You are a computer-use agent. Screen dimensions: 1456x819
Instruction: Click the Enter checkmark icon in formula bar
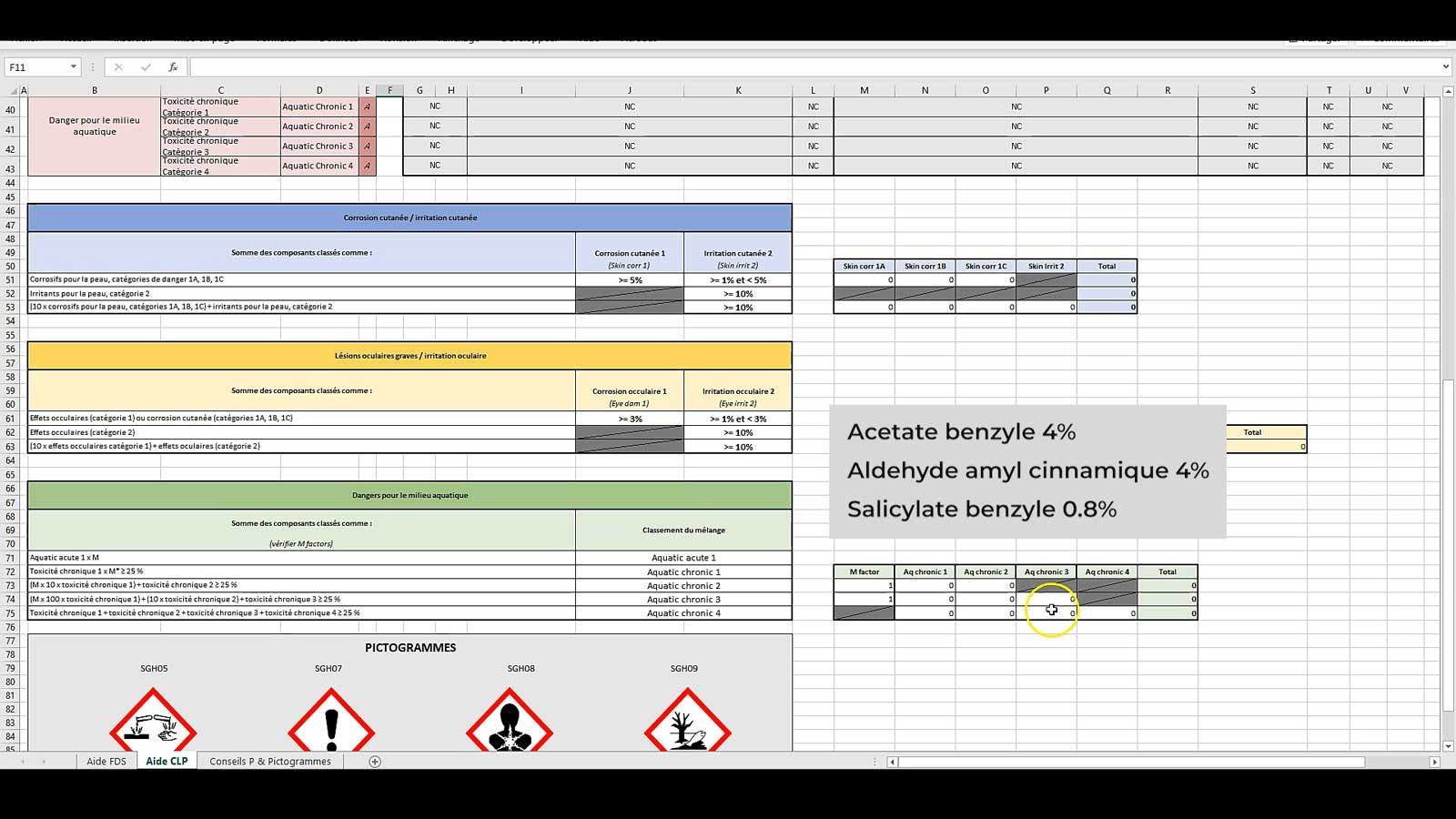[146, 67]
